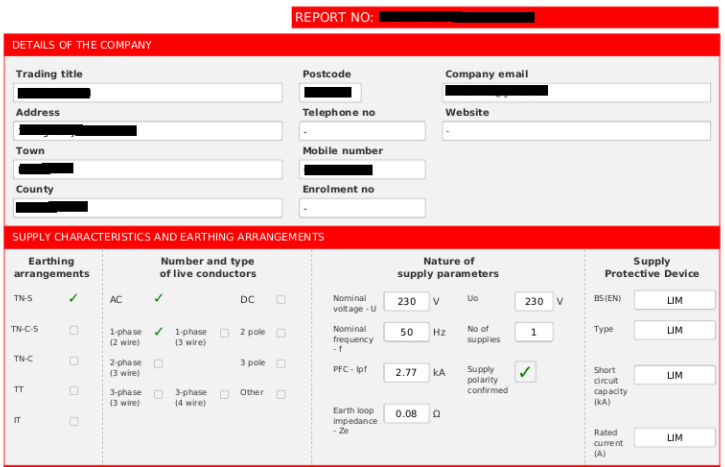This screenshot has height=467, width=725.
Task: Enable the TN-C earthing arrangement checkbox
Action: pyautogui.click(x=73, y=360)
